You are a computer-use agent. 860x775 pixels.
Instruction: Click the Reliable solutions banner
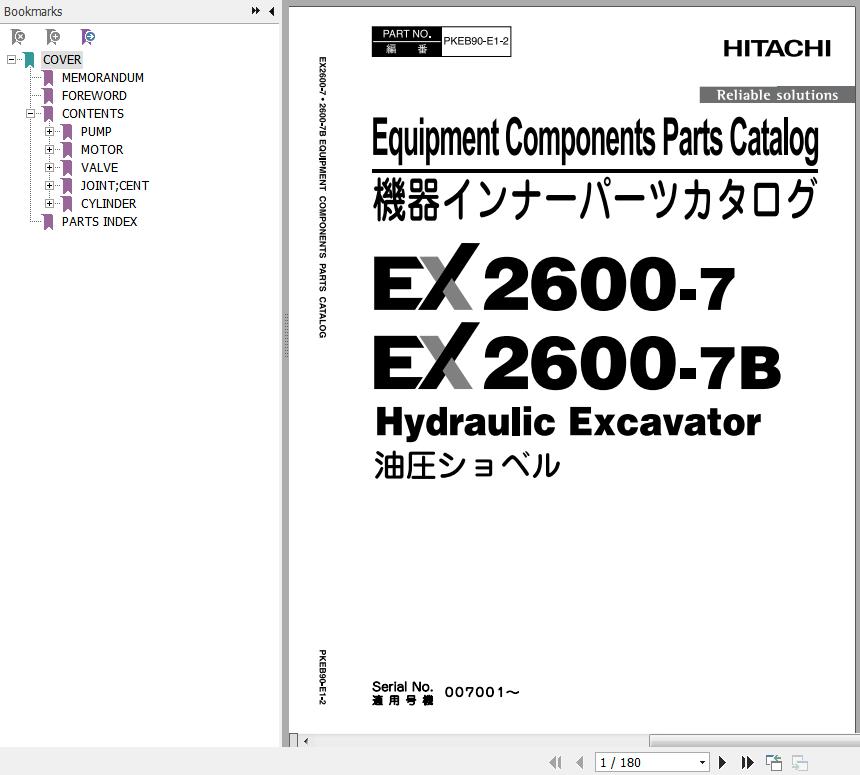tap(777, 94)
